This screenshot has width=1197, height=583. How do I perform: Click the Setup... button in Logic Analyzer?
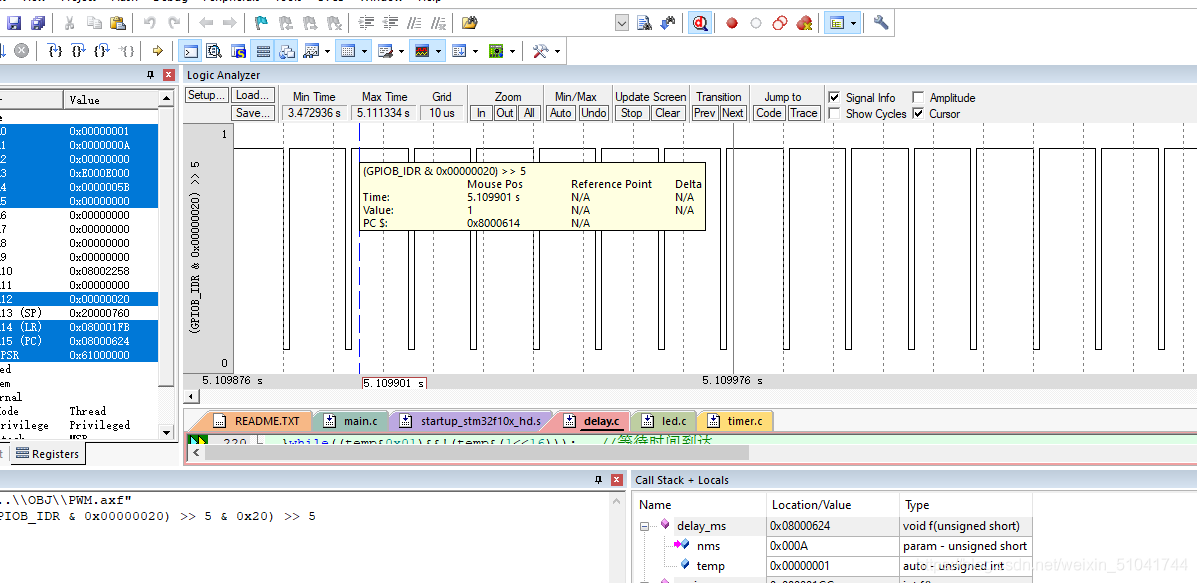(207, 95)
